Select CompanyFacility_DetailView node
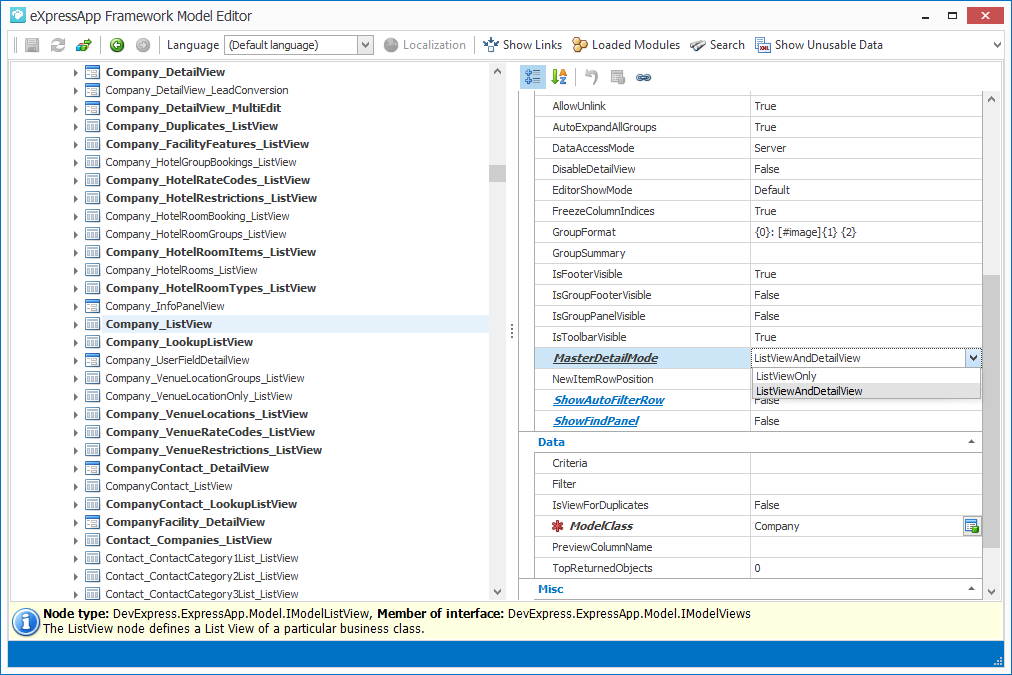Image resolution: width=1012 pixels, height=675 pixels. [185, 522]
